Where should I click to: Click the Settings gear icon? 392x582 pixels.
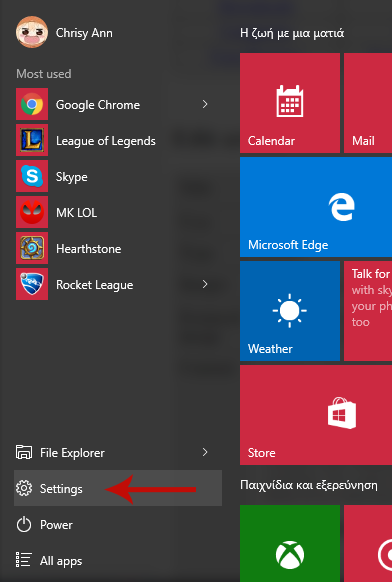click(24, 488)
